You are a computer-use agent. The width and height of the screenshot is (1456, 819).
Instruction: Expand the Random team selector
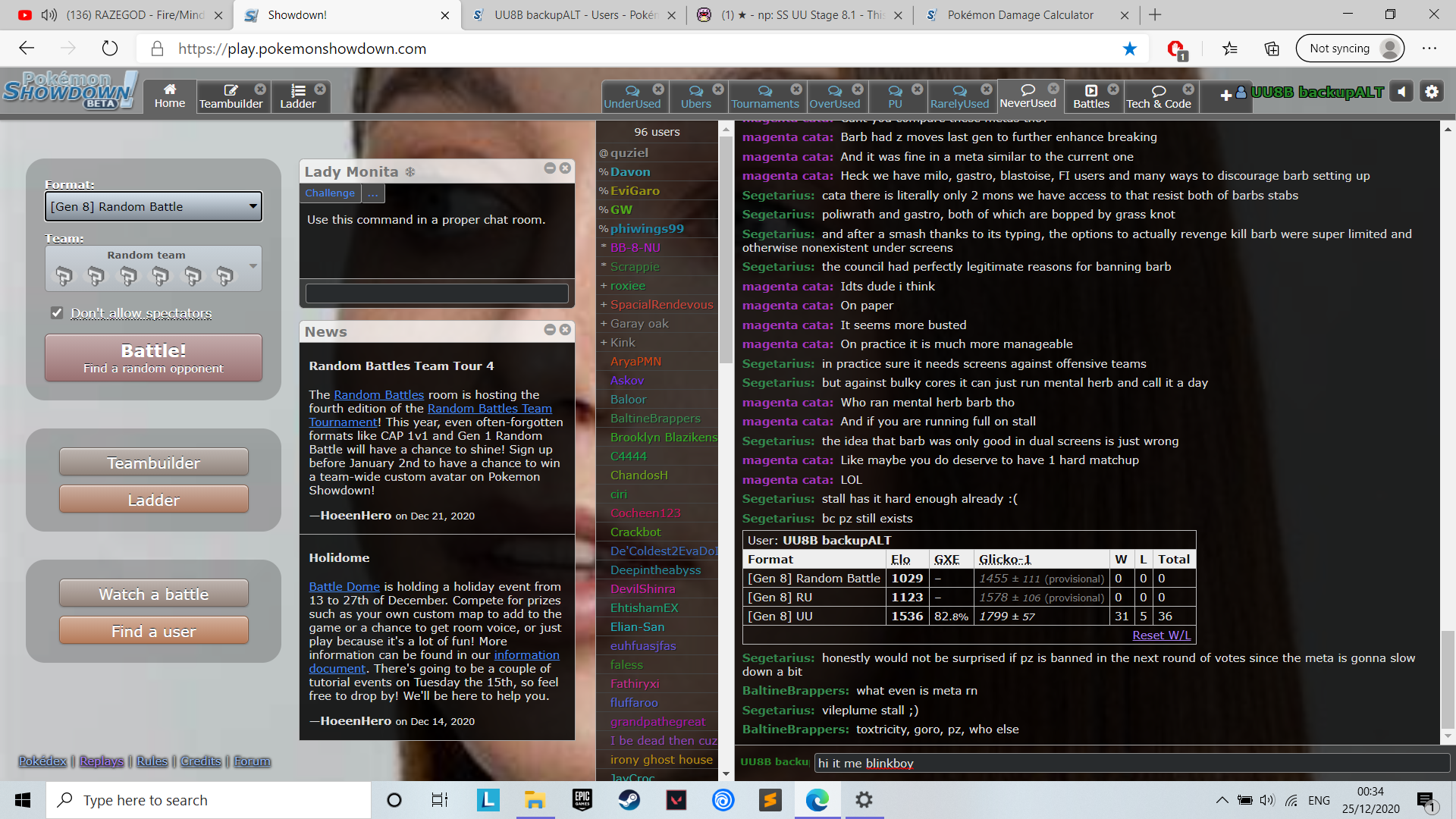154,269
